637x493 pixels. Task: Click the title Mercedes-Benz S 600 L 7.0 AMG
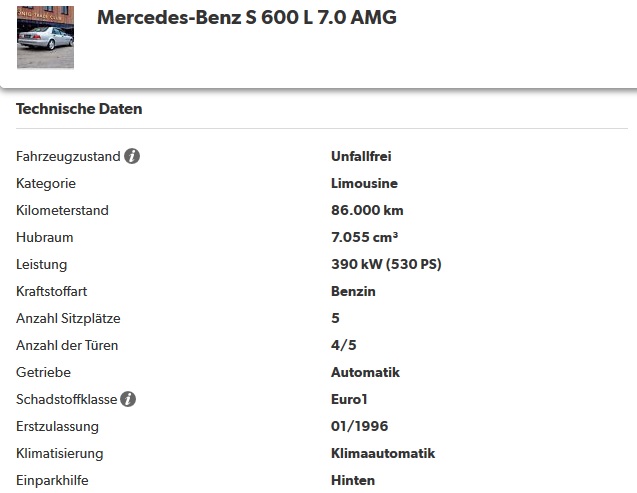tap(247, 17)
